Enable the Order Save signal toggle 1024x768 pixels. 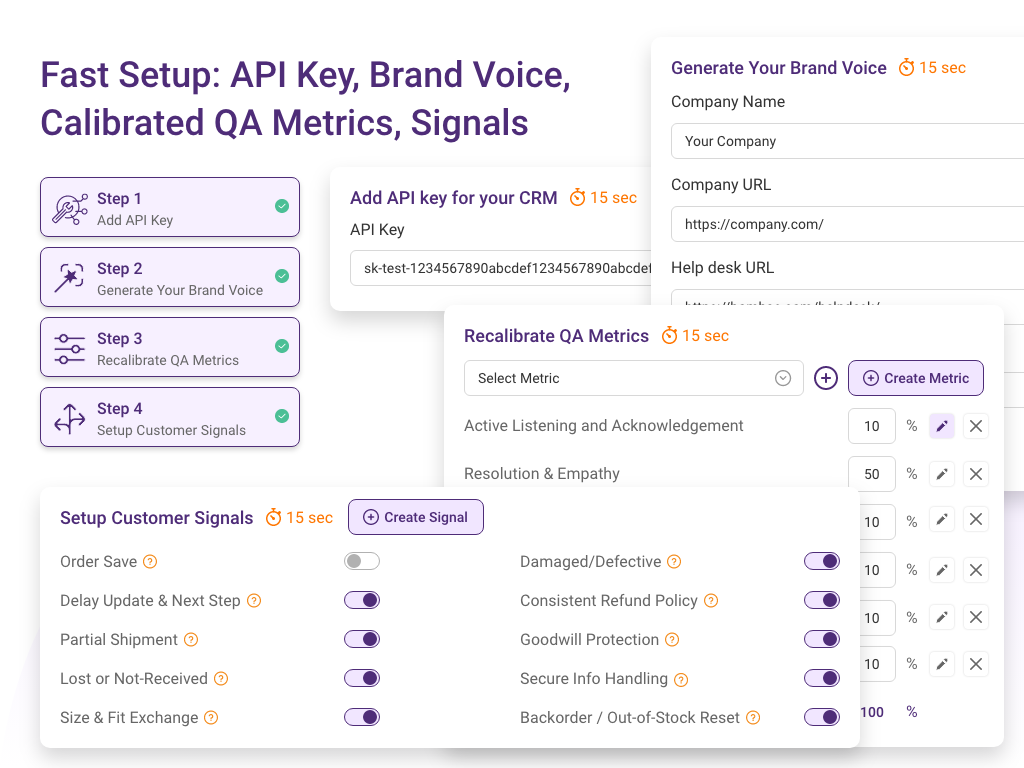[x=361, y=561]
